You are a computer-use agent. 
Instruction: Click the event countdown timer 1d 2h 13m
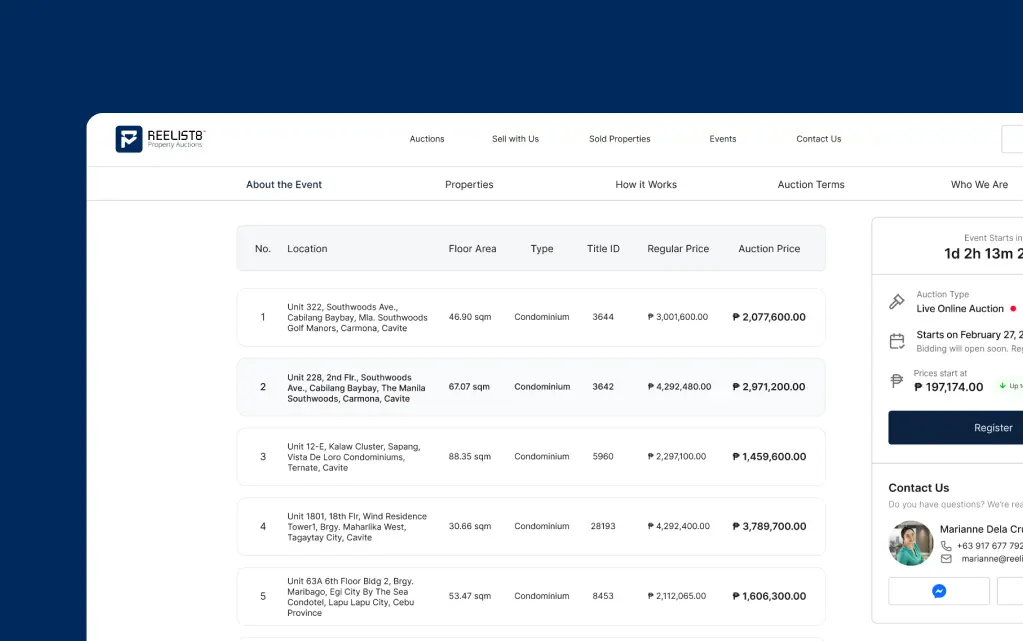(983, 254)
